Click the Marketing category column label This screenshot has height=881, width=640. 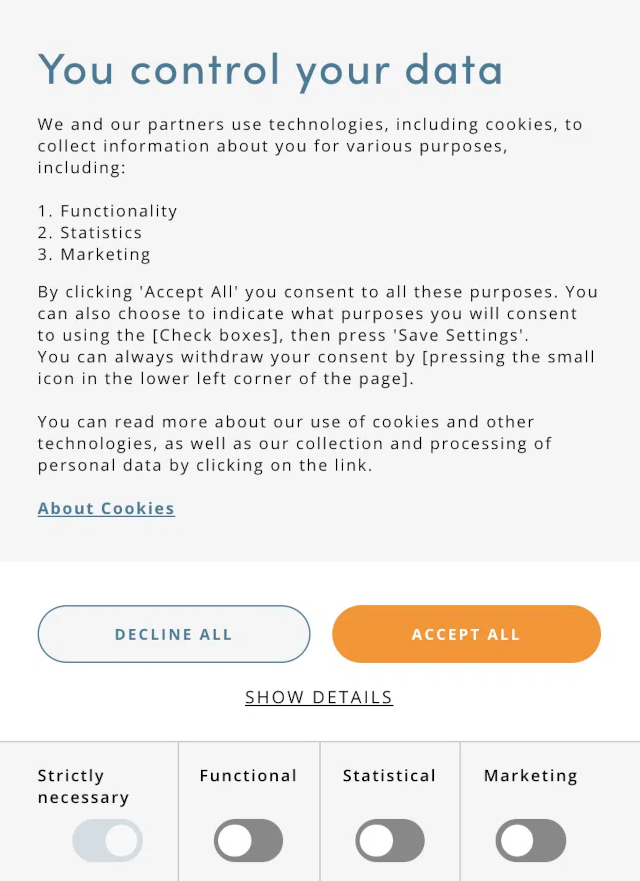tap(530, 775)
